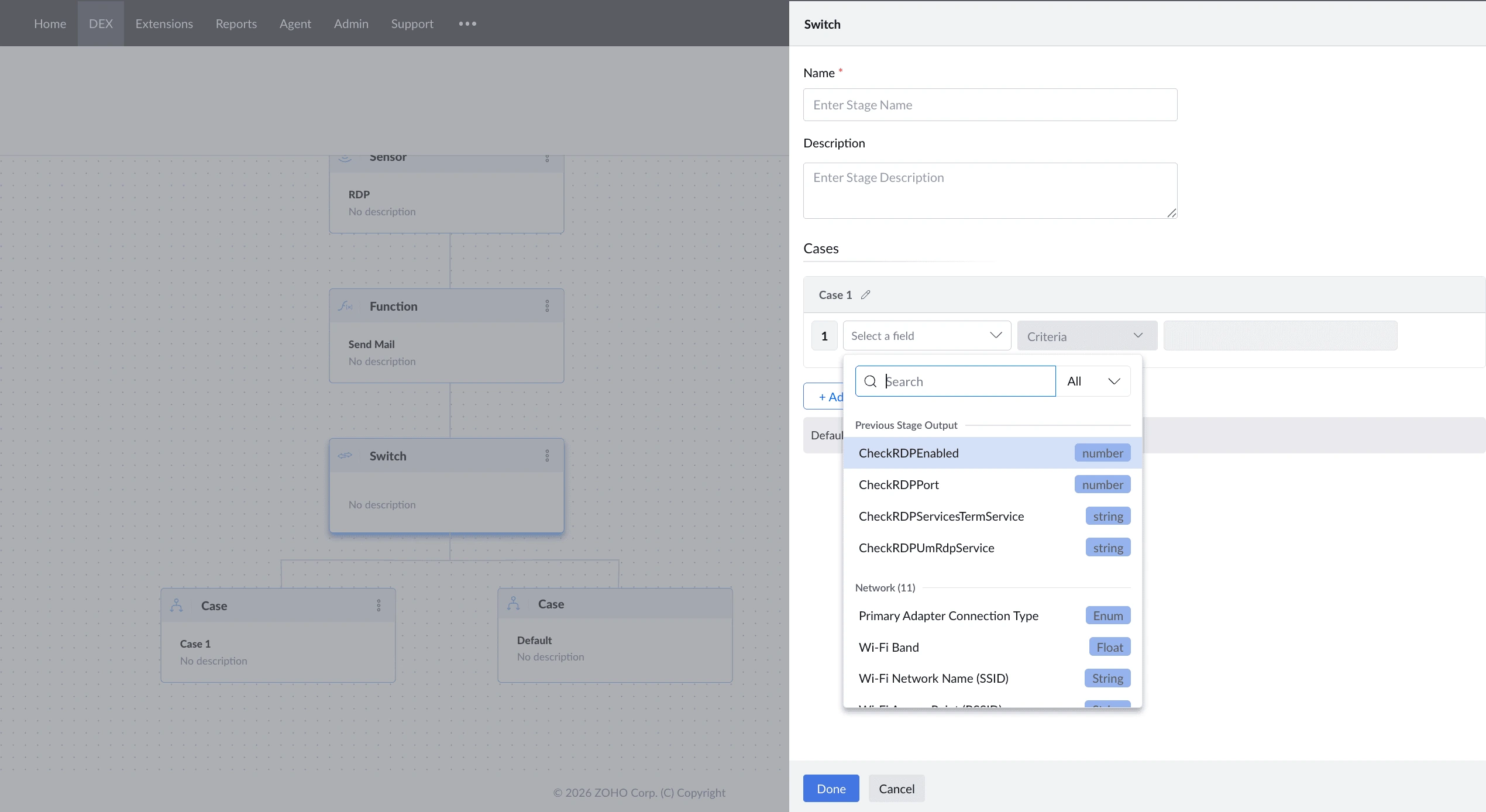Screen dimensions: 1486x812
Task: Open the Reports tab
Action: (236, 23)
